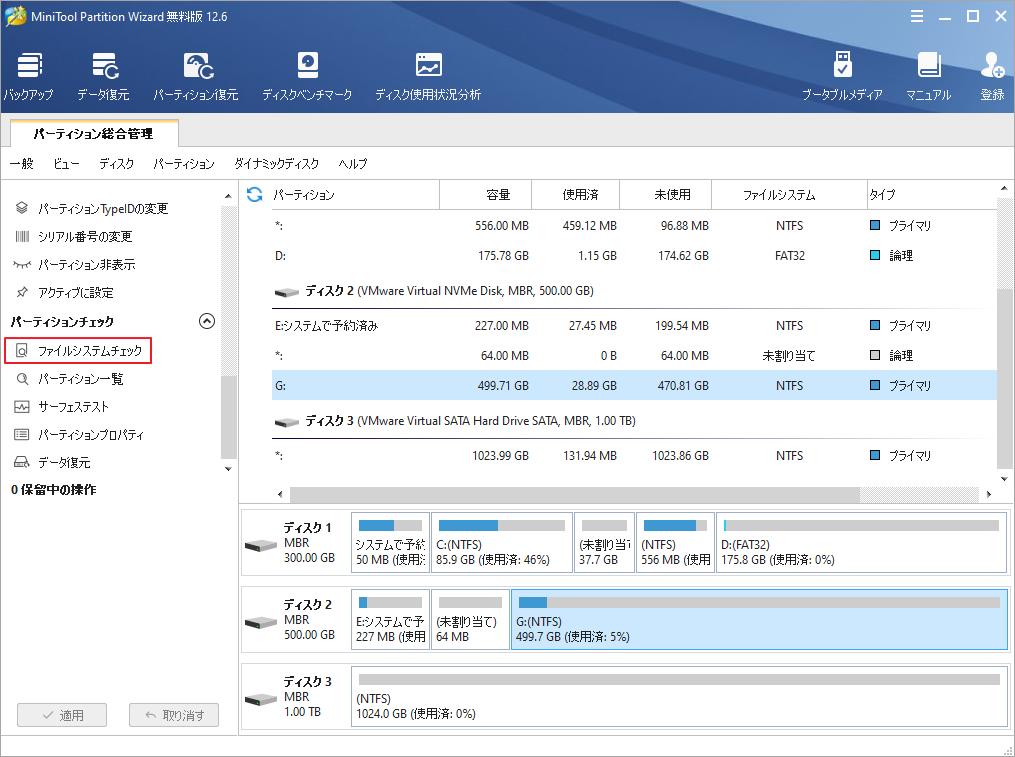
Task: Select D:(FAT32) block in disk map
Action: coord(861,543)
